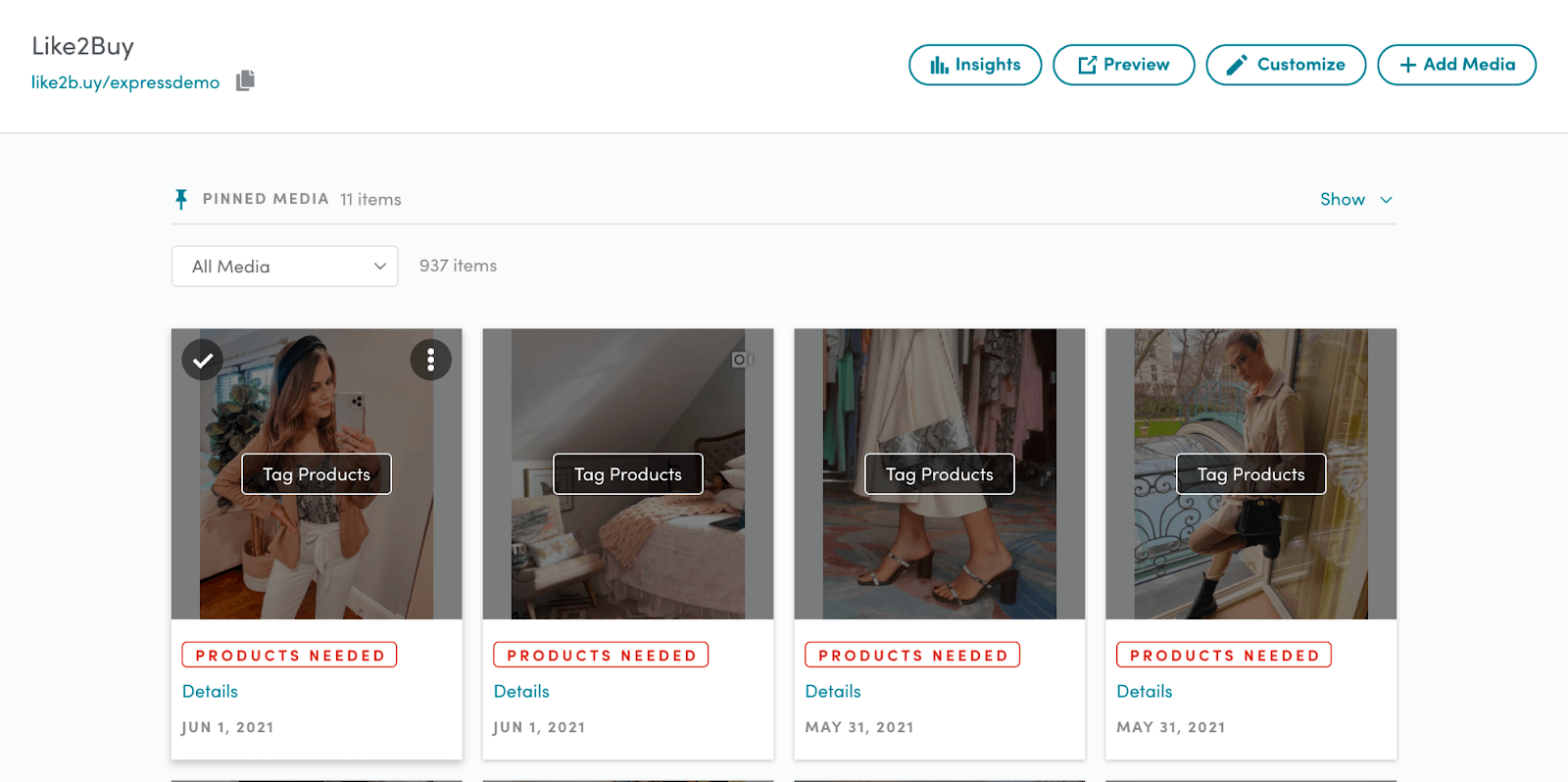Toggle the checkmark selection on first media card
Screen dimensions: 1568x782
tap(203, 360)
